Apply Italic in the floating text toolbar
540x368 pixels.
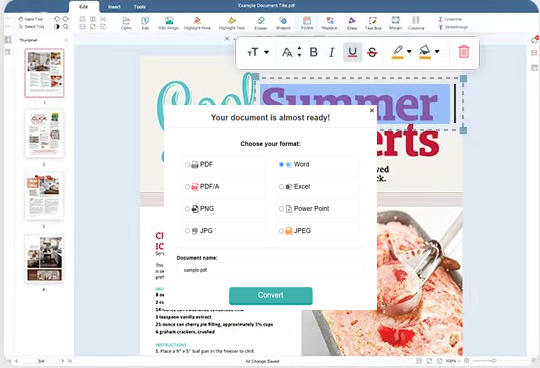pyautogui.click(x=332, y=52)
